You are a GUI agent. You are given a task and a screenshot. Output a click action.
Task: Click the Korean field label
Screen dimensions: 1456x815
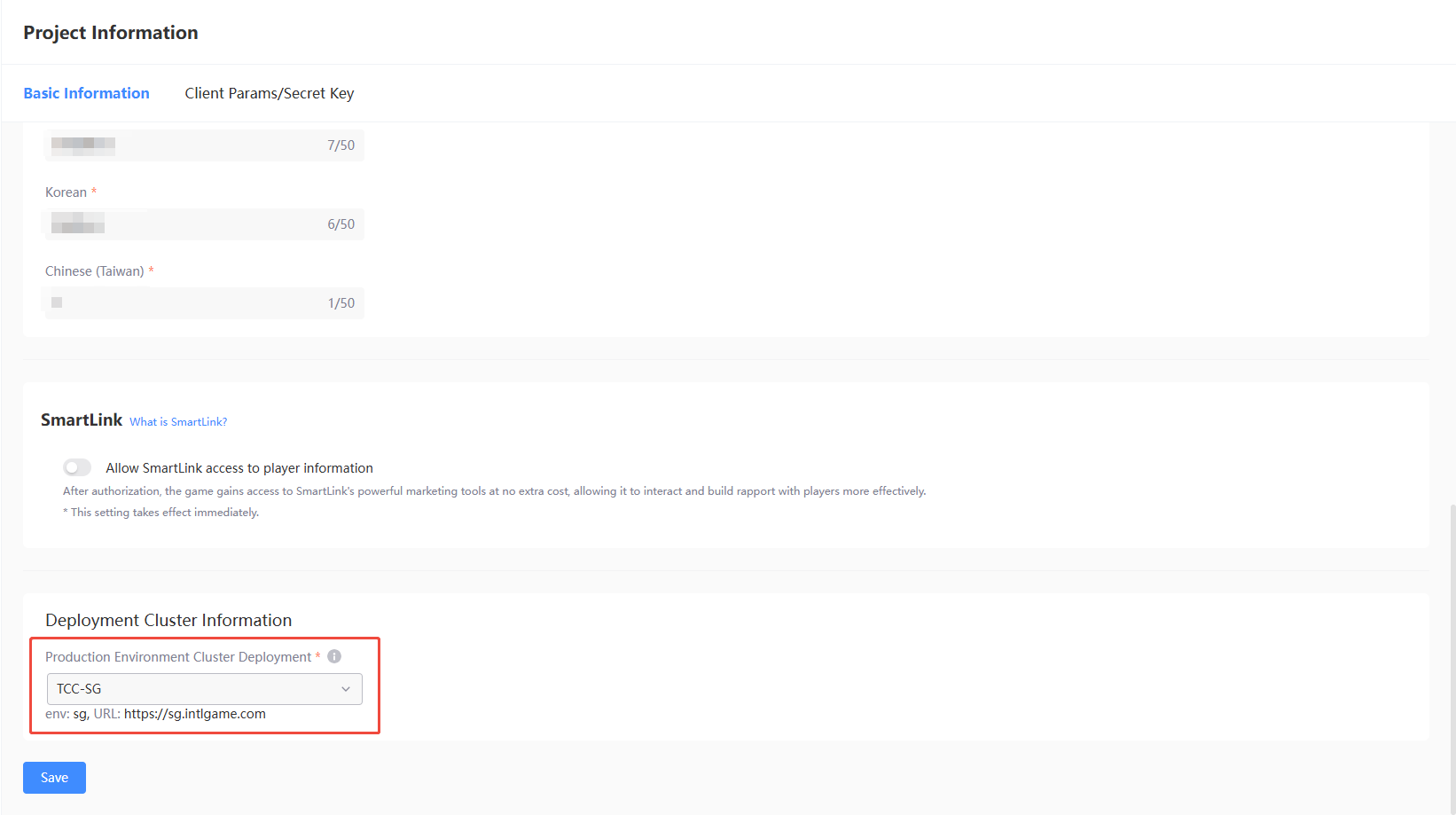(67, 192)
